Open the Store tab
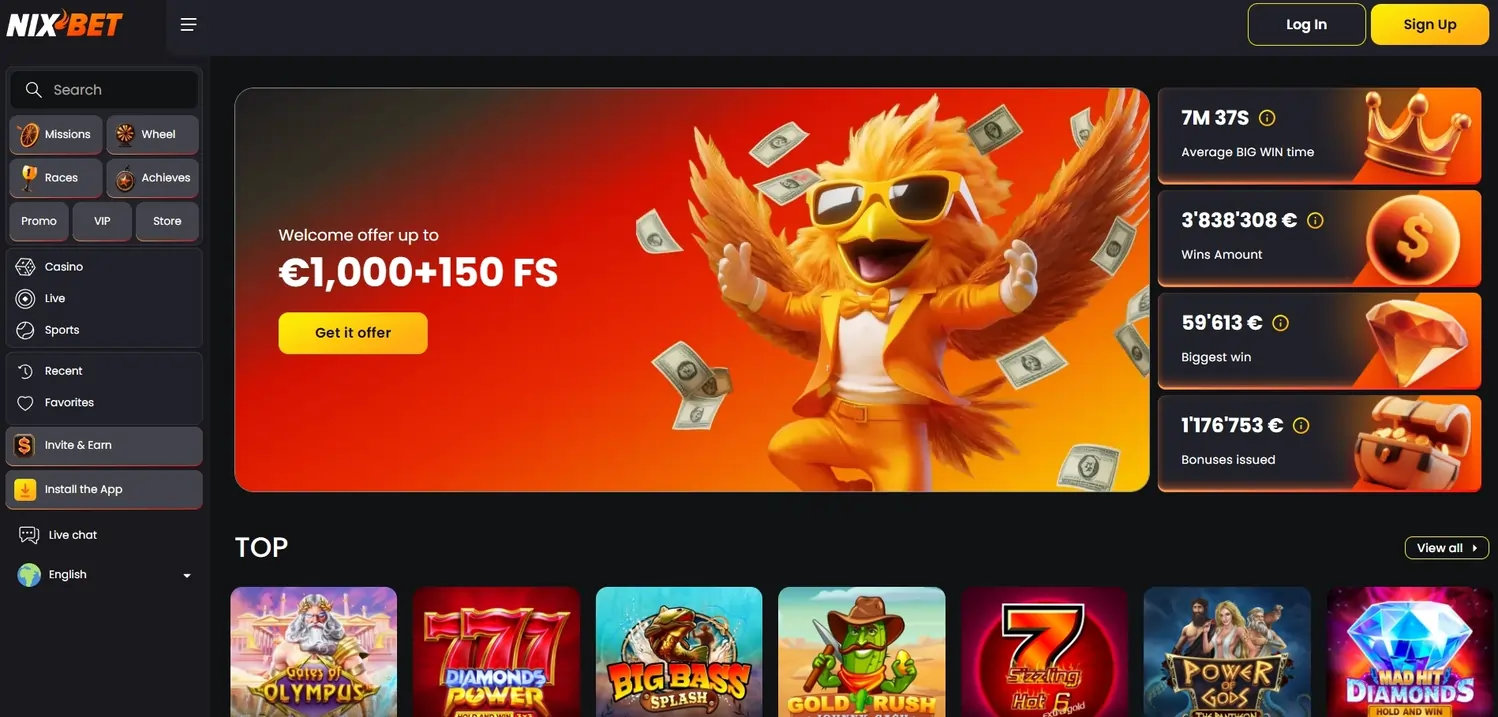Image resolution: width=1498 pixels, height=717 pixels. (167, 221)
